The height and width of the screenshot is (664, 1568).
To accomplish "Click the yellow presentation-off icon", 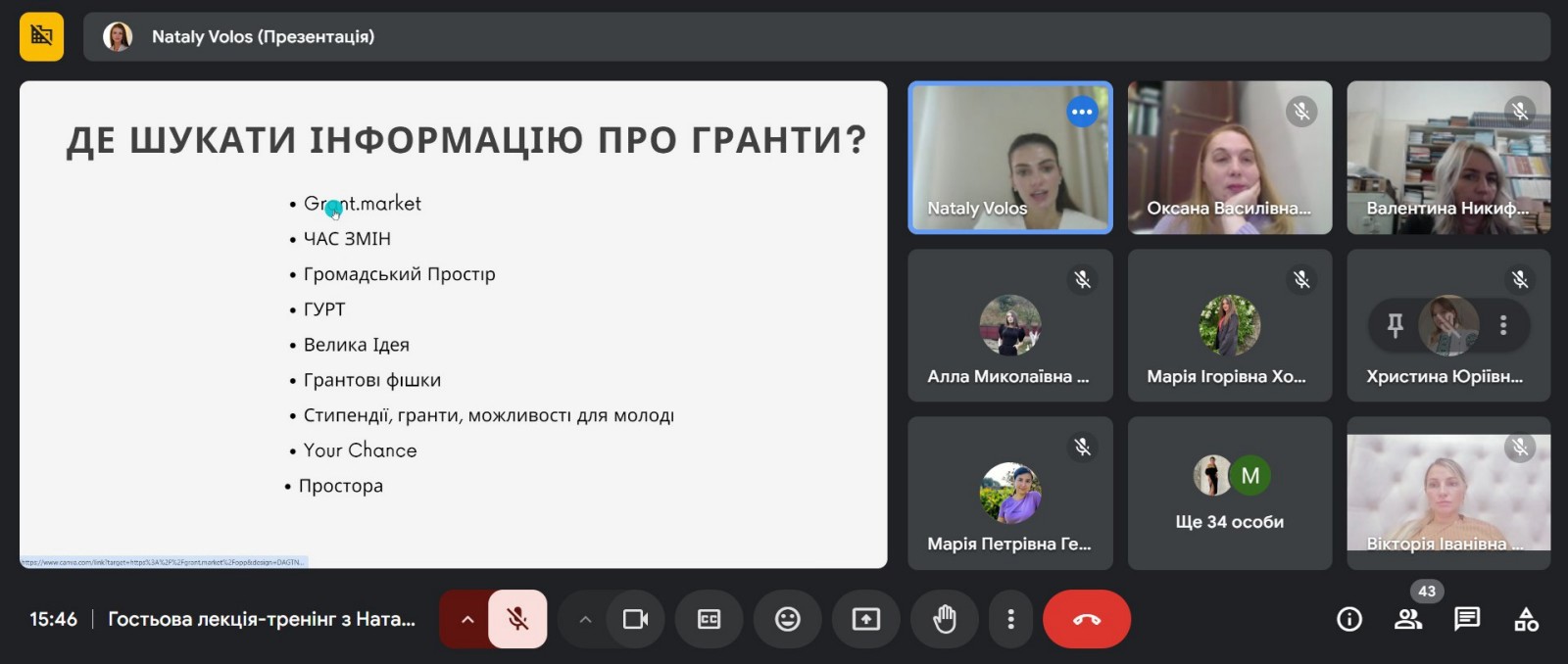I will point(41,36).
